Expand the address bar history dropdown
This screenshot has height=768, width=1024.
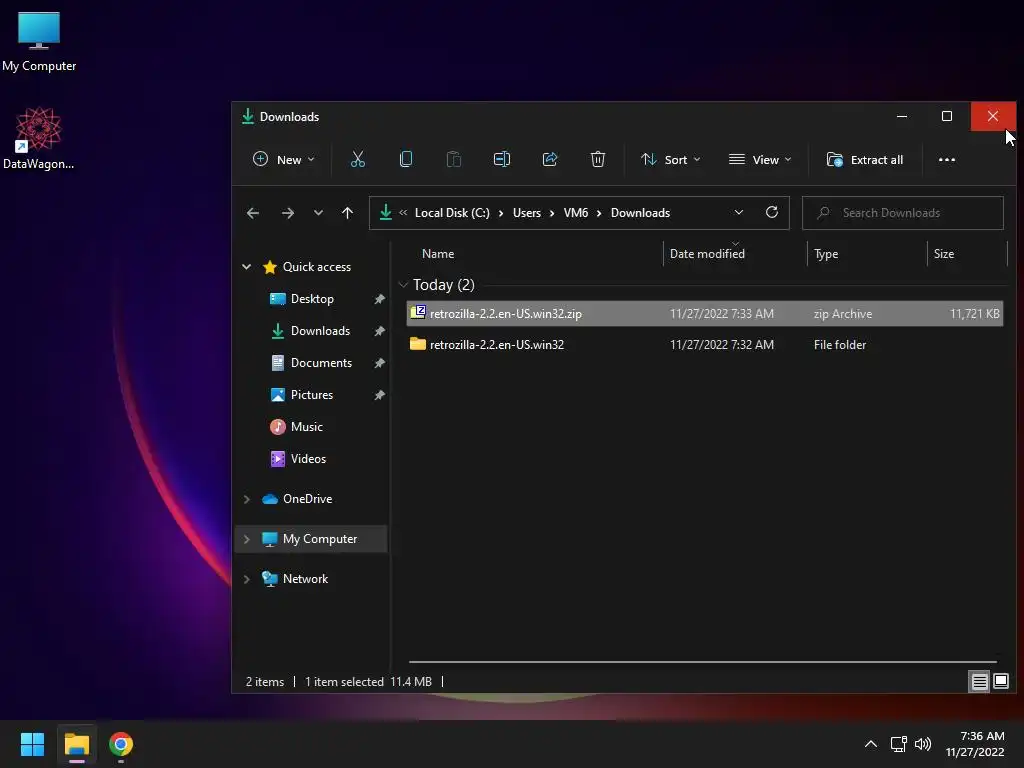point(739,212)
